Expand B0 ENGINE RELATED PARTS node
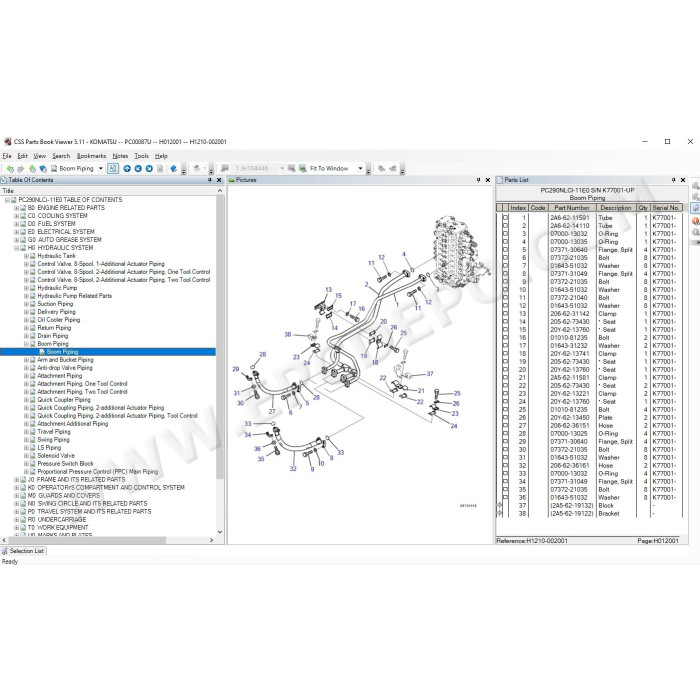Screen dimensions: 700x700 (x=16, y=208)
